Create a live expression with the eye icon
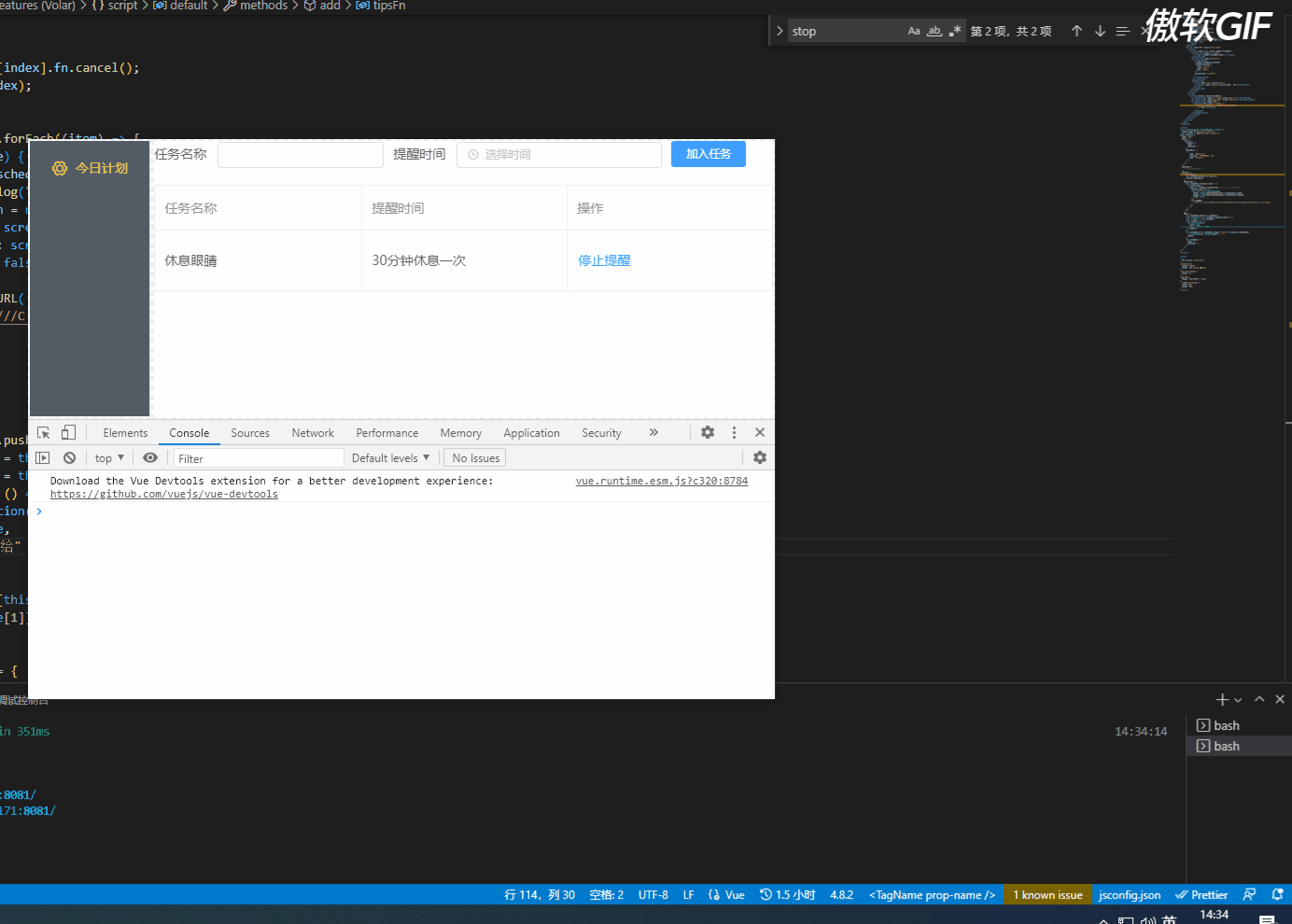Viewport: 1292px width, 924px height. [150, 458]
